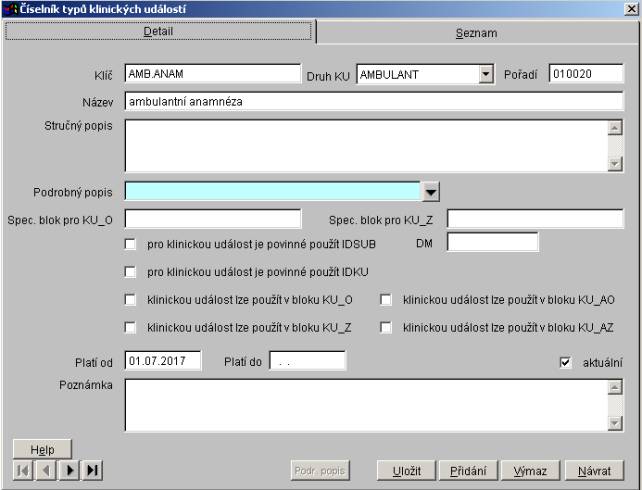Viewport: 642px width, 490px height.
Task: Click the Název input field
Action: pyautogui.click(x=373, y=102)
